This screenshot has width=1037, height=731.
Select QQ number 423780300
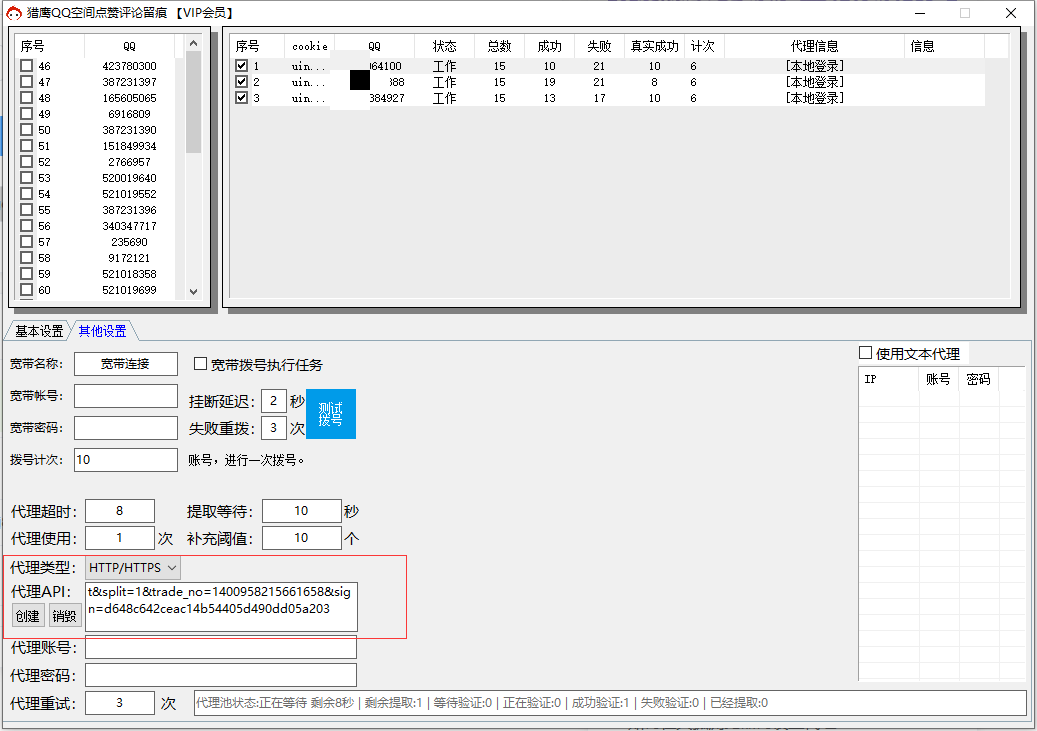(x=130, y=66)
